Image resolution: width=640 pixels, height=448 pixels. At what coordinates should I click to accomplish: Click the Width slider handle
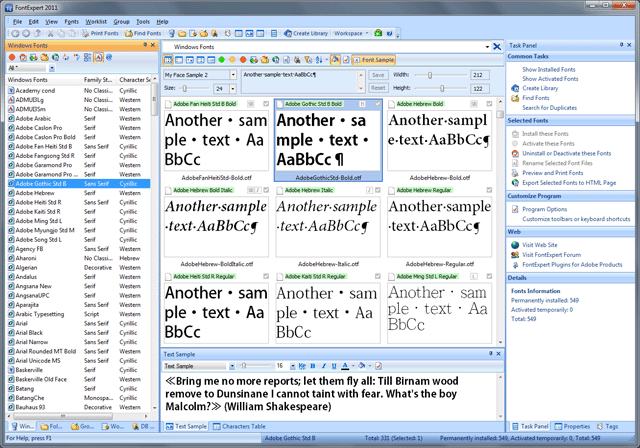click(x=429, y=75)
